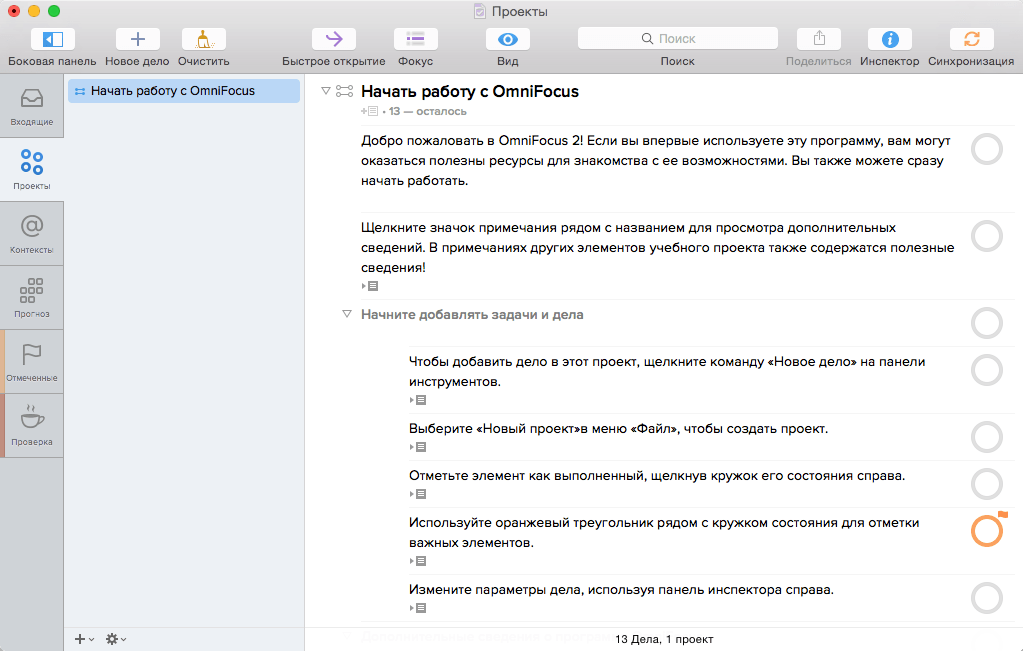The width and height of the screenshot is (1023, 651).
Task: Switch to Отмеченные flagged tab
Action: pos(31,361)
